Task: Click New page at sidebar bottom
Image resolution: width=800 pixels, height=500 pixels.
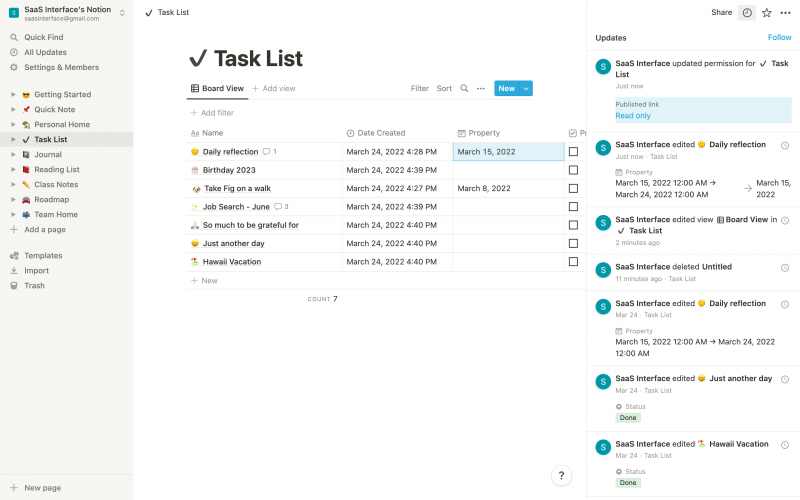Action: coord(36,488)
